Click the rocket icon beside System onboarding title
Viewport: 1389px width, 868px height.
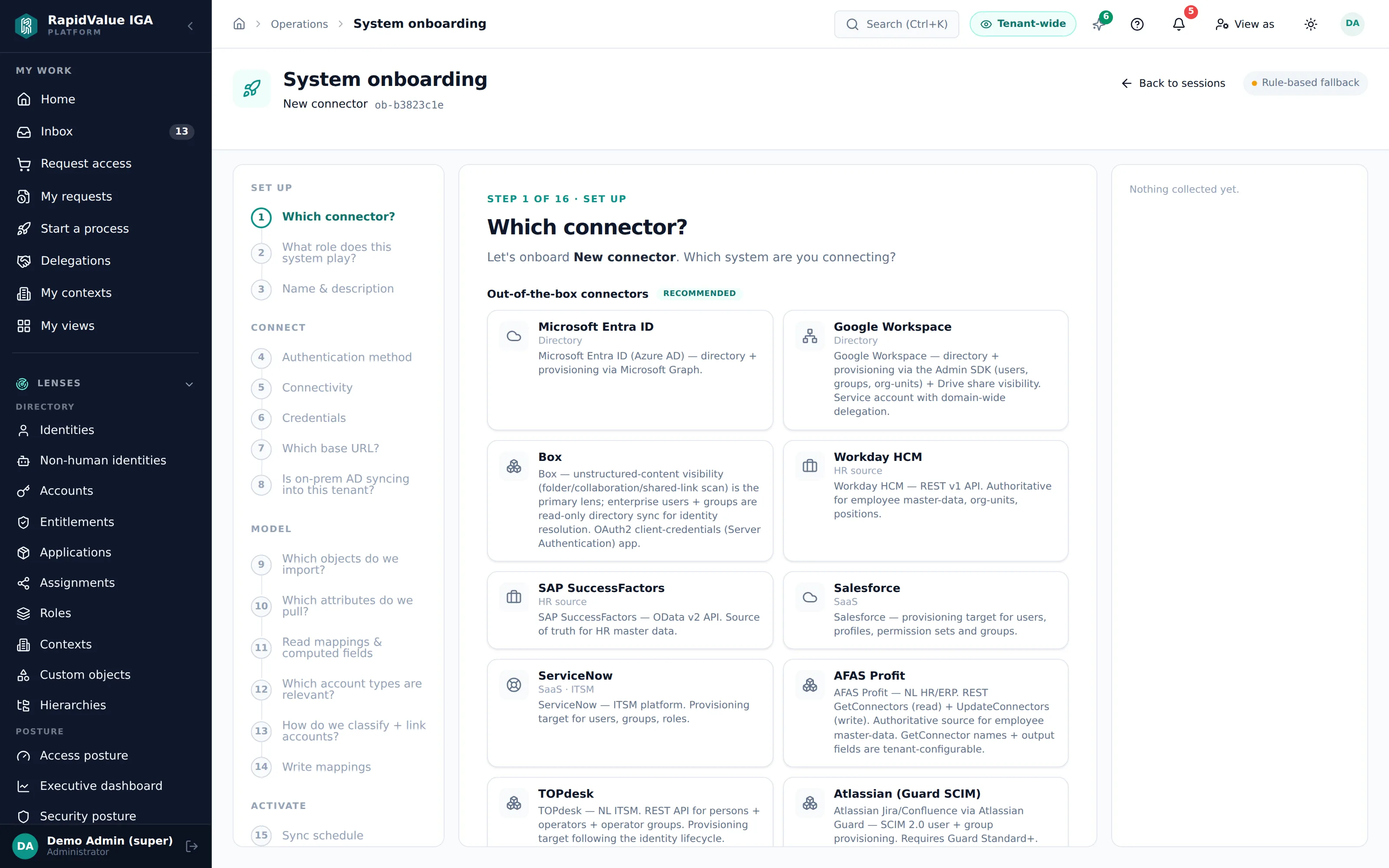point(252,89)
